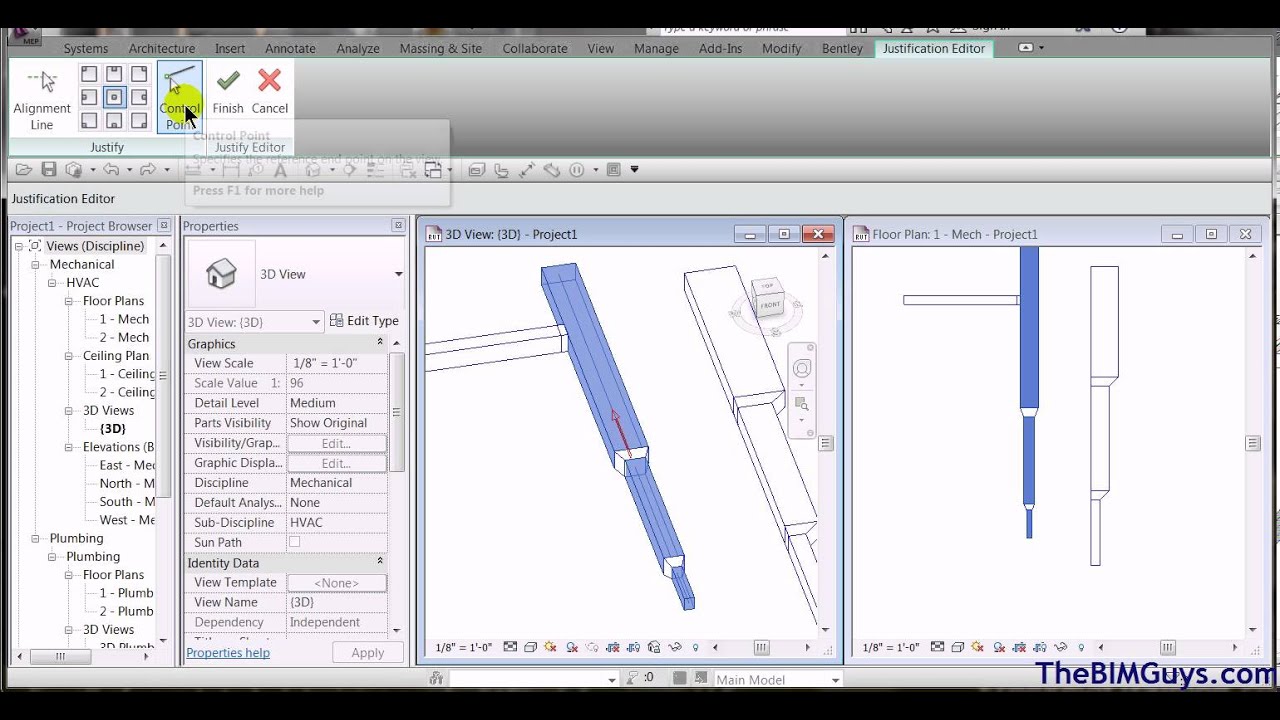Collapse the HVAC tree node
Viewport: 1280px width, 720px height.
point(54,283)
